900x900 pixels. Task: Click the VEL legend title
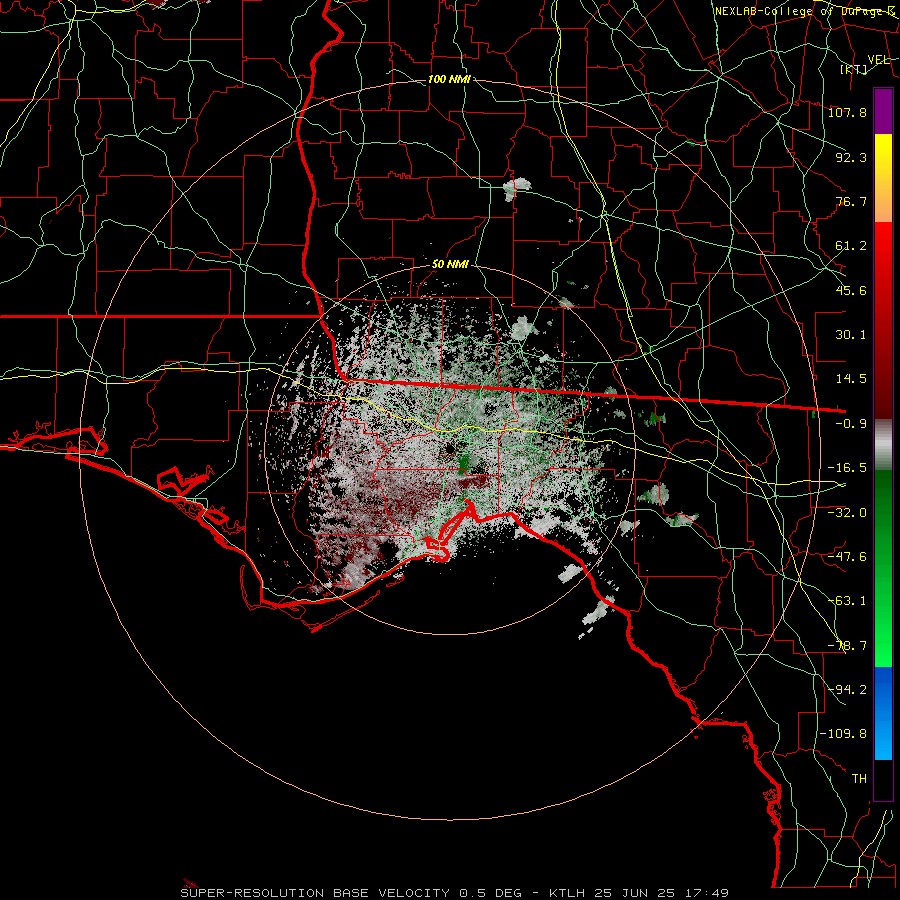[878, 60]
